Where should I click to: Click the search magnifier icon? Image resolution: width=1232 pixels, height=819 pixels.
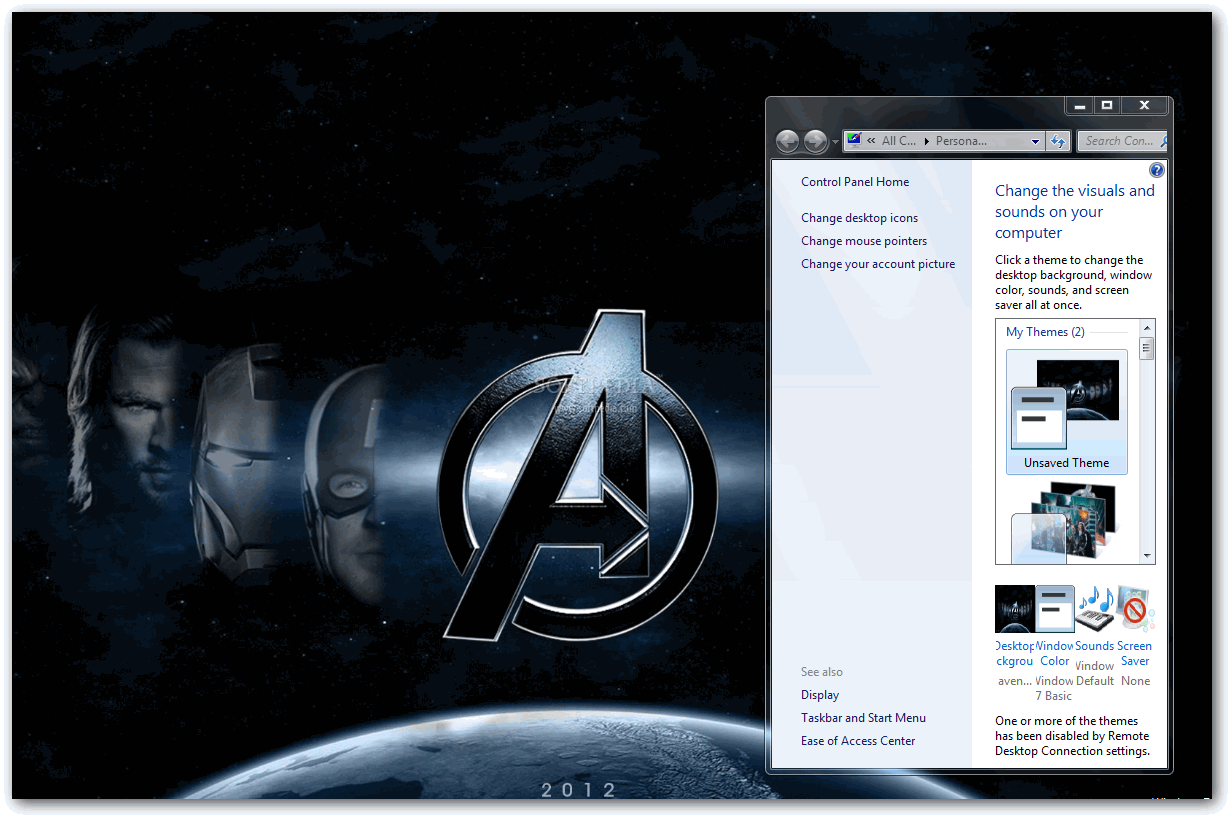(1164, 141)
